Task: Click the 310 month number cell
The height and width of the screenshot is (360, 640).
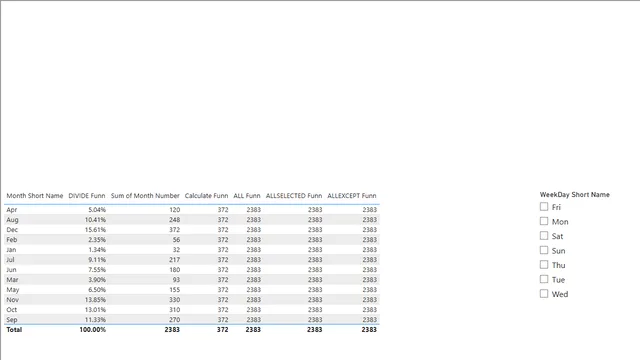Action: coord(174,310)
